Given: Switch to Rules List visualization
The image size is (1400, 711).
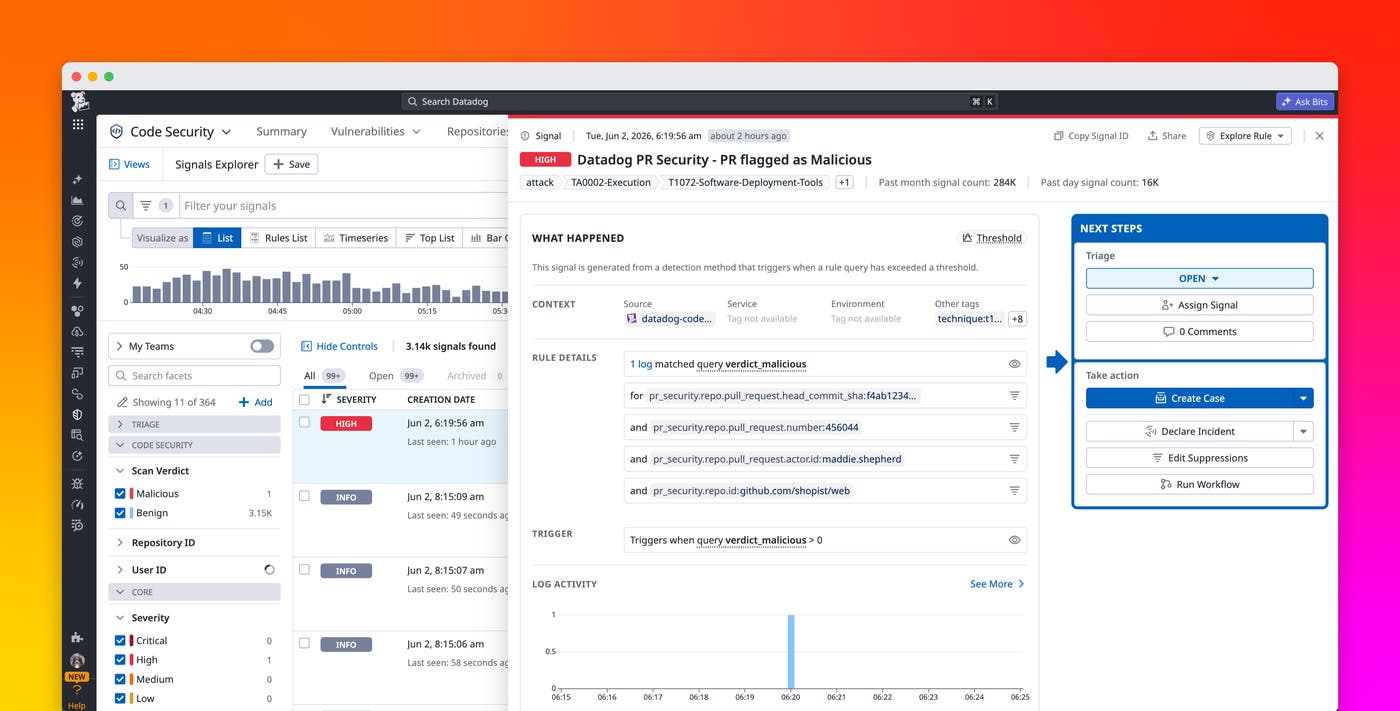Looking at the screenshot, I should [278, 238].
